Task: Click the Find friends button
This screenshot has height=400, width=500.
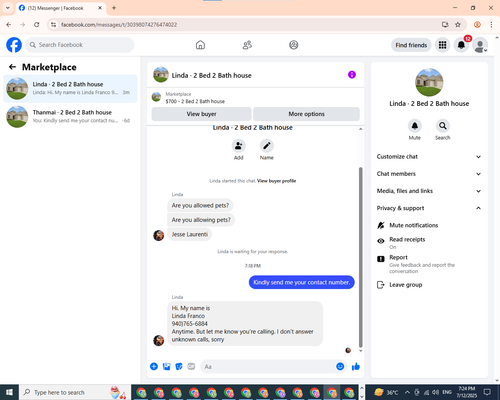Action: 411,45
